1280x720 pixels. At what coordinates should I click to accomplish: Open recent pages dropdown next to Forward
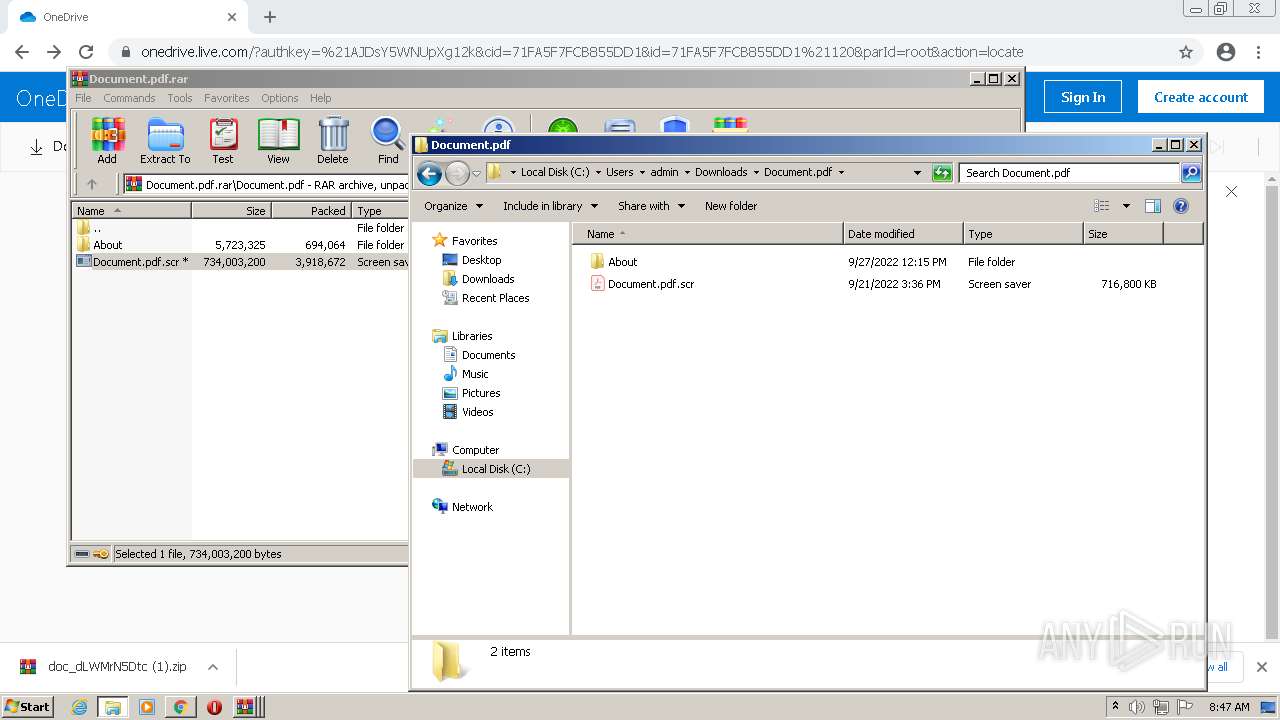click(477, 173)
